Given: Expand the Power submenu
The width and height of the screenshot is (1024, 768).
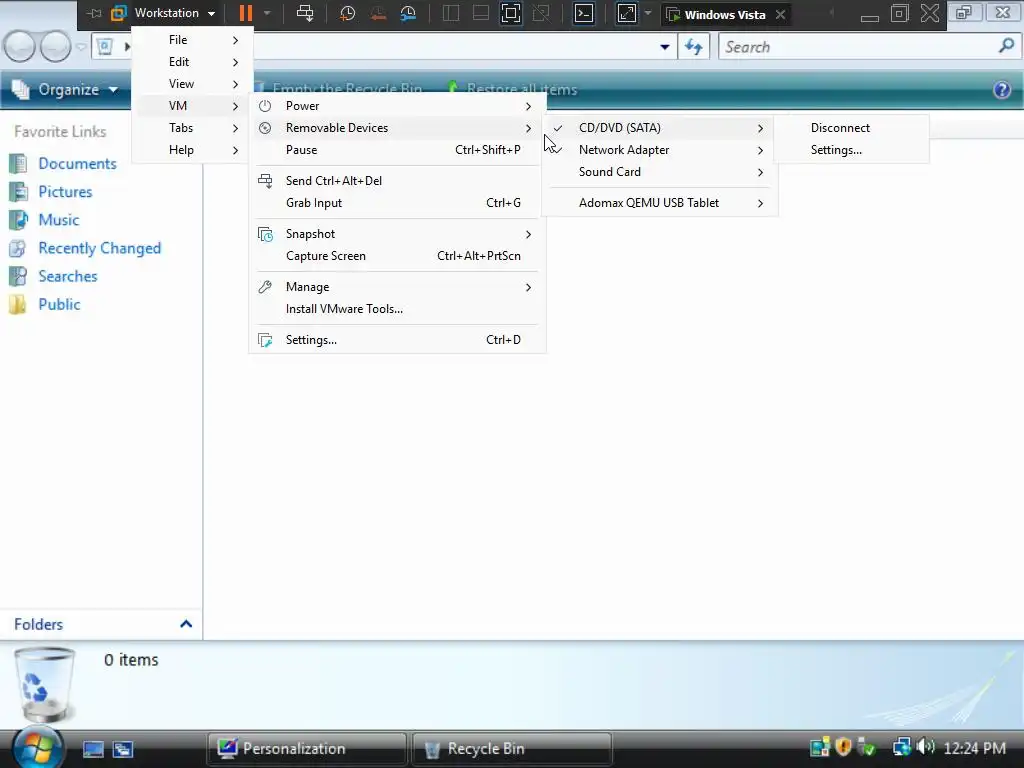Looking at the screenshot, I should click(397, 106).
